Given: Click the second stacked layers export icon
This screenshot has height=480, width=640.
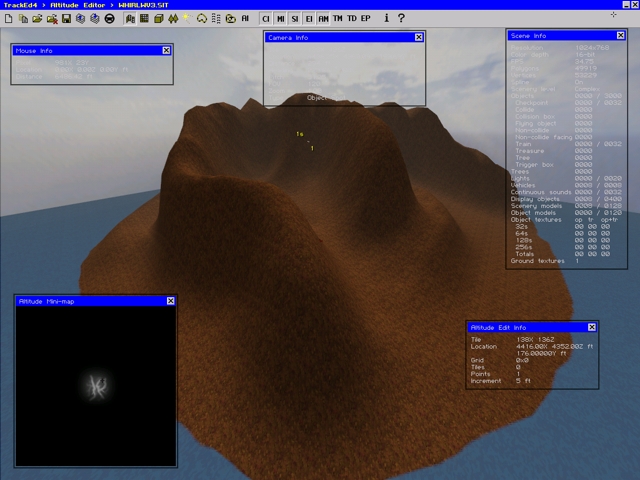Looking at the screenshot, I should [x=95, y=19].
